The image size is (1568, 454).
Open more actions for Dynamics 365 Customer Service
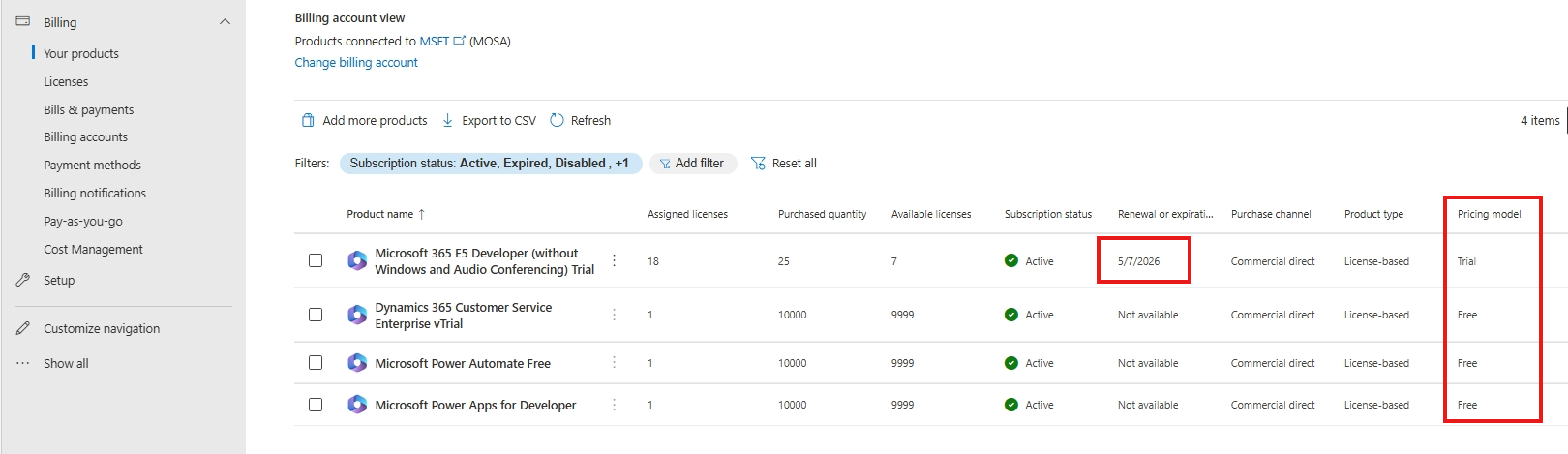click(x=614, y=315)
